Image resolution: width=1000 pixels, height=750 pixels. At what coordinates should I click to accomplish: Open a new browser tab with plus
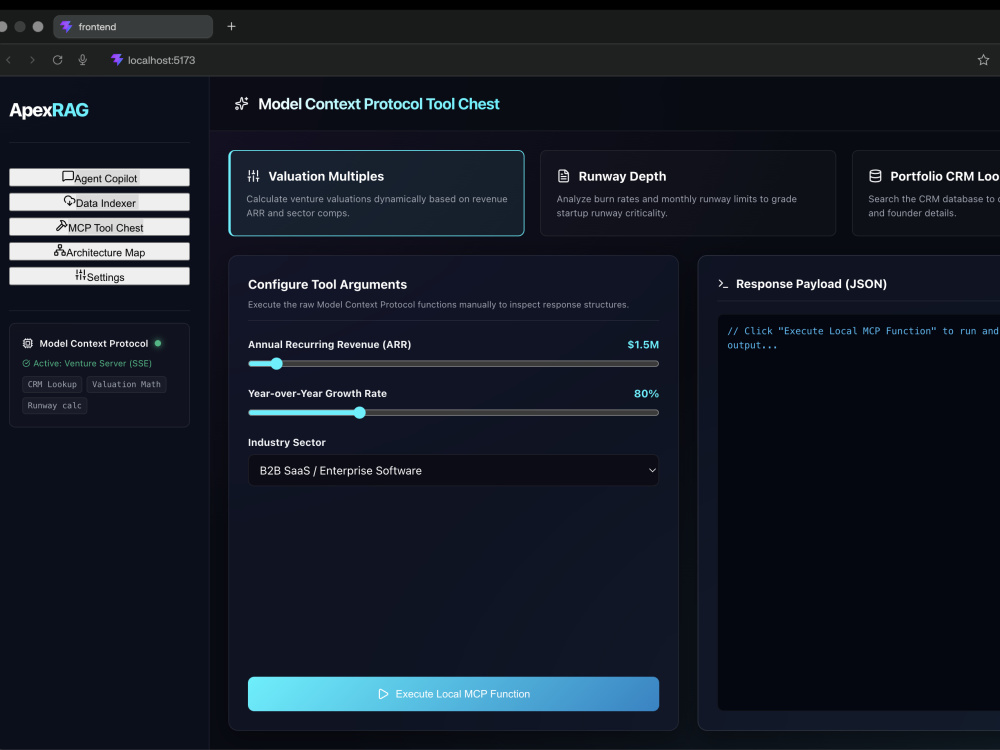(232, 26)
